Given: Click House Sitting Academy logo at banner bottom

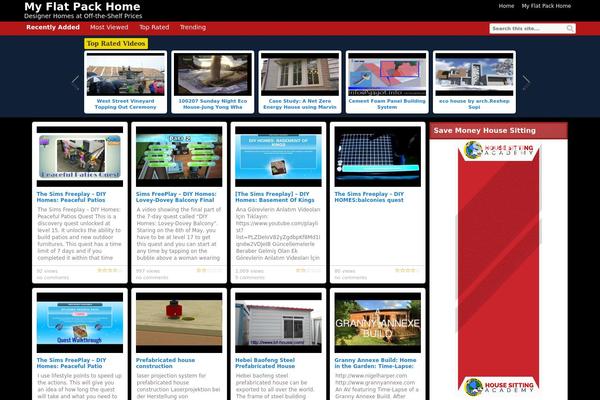Looking at the screenshot, I should 499,387.
